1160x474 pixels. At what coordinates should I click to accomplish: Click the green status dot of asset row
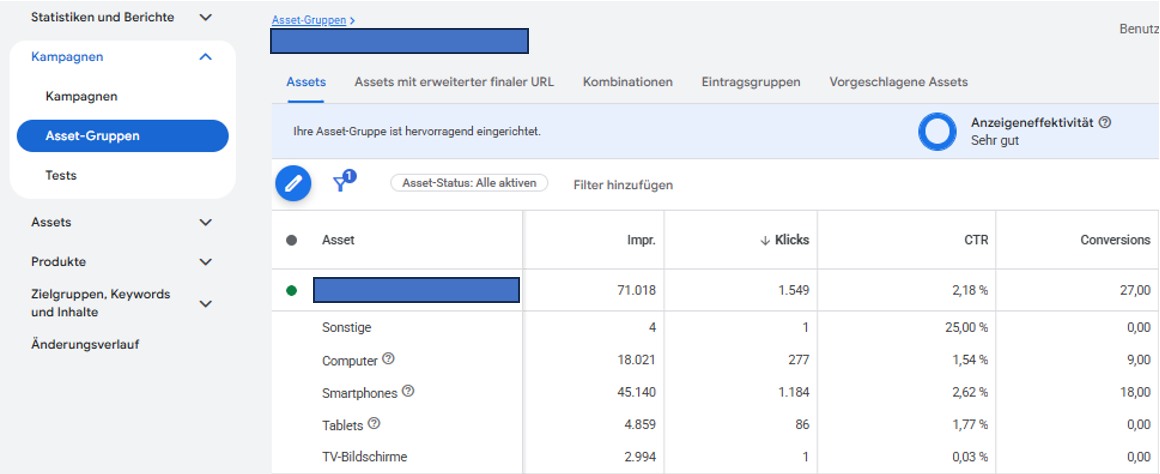[291, 291]
